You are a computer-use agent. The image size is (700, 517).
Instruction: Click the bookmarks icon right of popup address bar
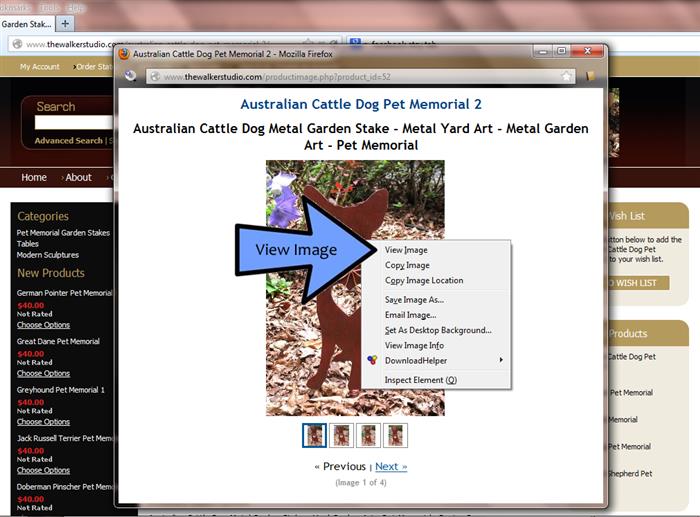tap(591, 76)
